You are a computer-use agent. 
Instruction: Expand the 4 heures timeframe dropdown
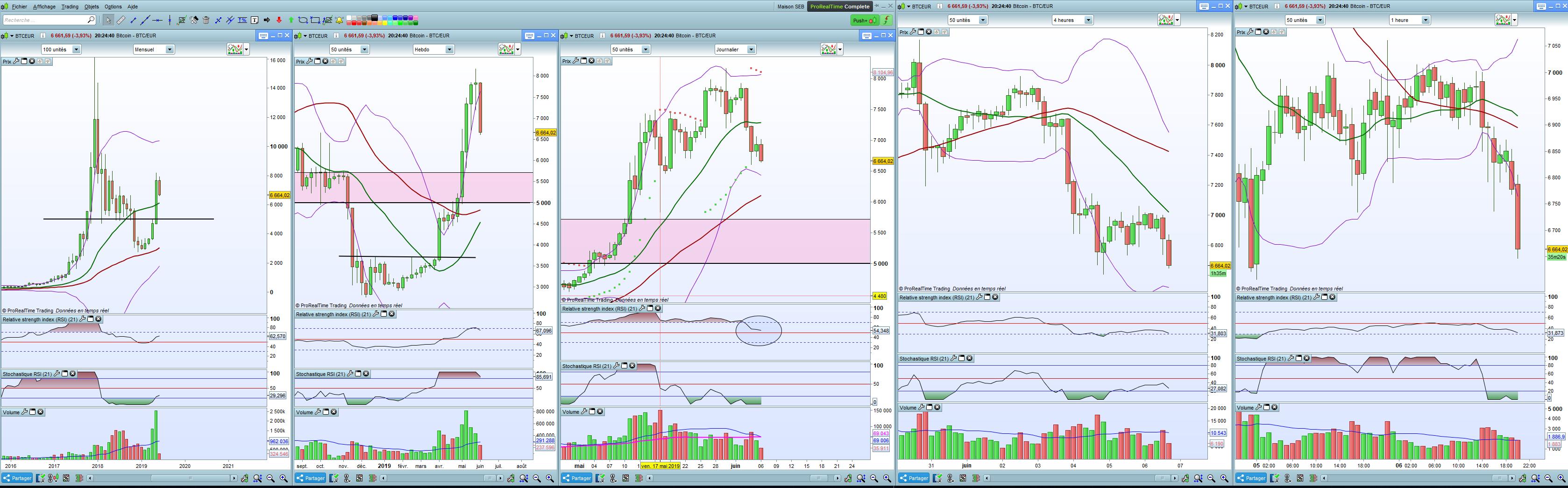pyautogui.click(x=1088, y=20)
